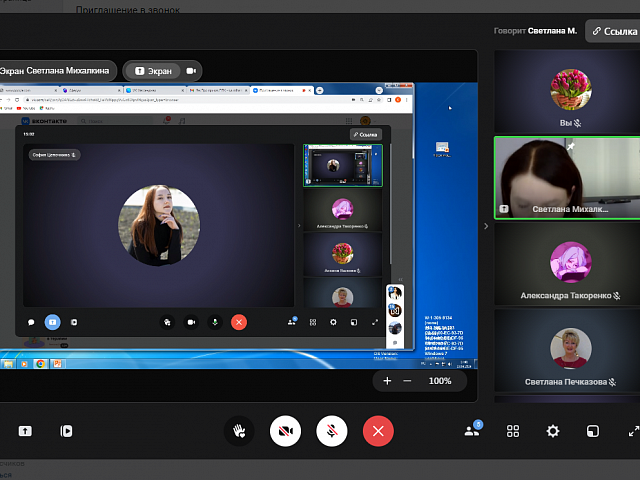Click Chrome icon in shared Windows taskbar
The image size is (640, 480).
pos(40,364)
